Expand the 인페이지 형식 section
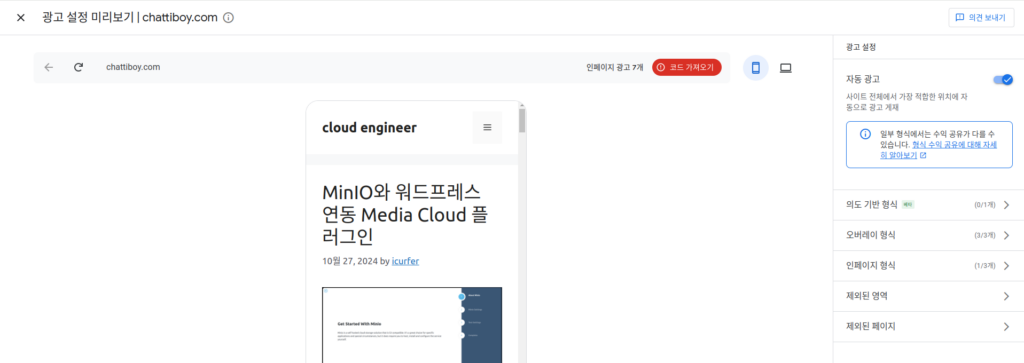Image resolution: width=1024 pixels, height=363 pixels. coord(928,266)
